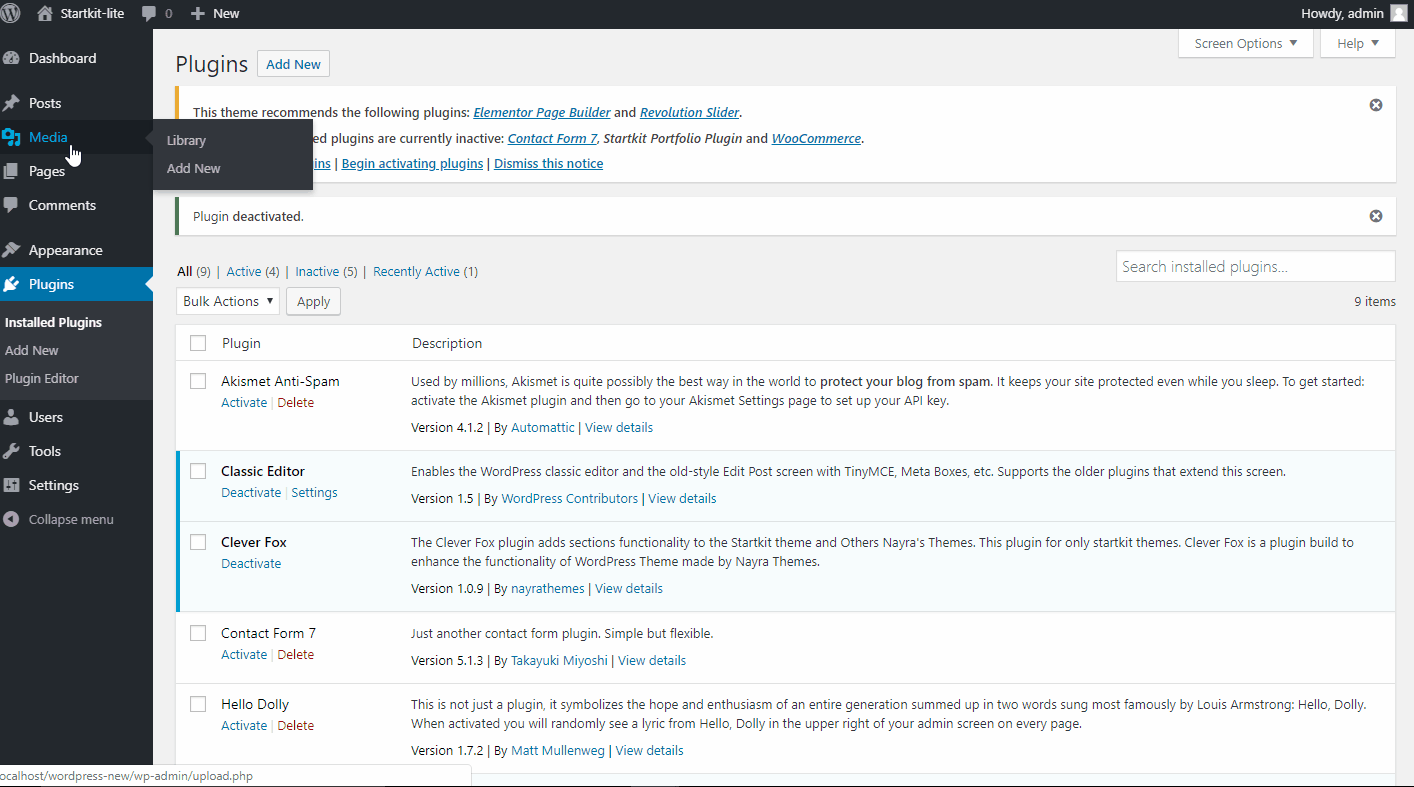
Task: Open Revolution Slider link
Action: pos(690,112)
